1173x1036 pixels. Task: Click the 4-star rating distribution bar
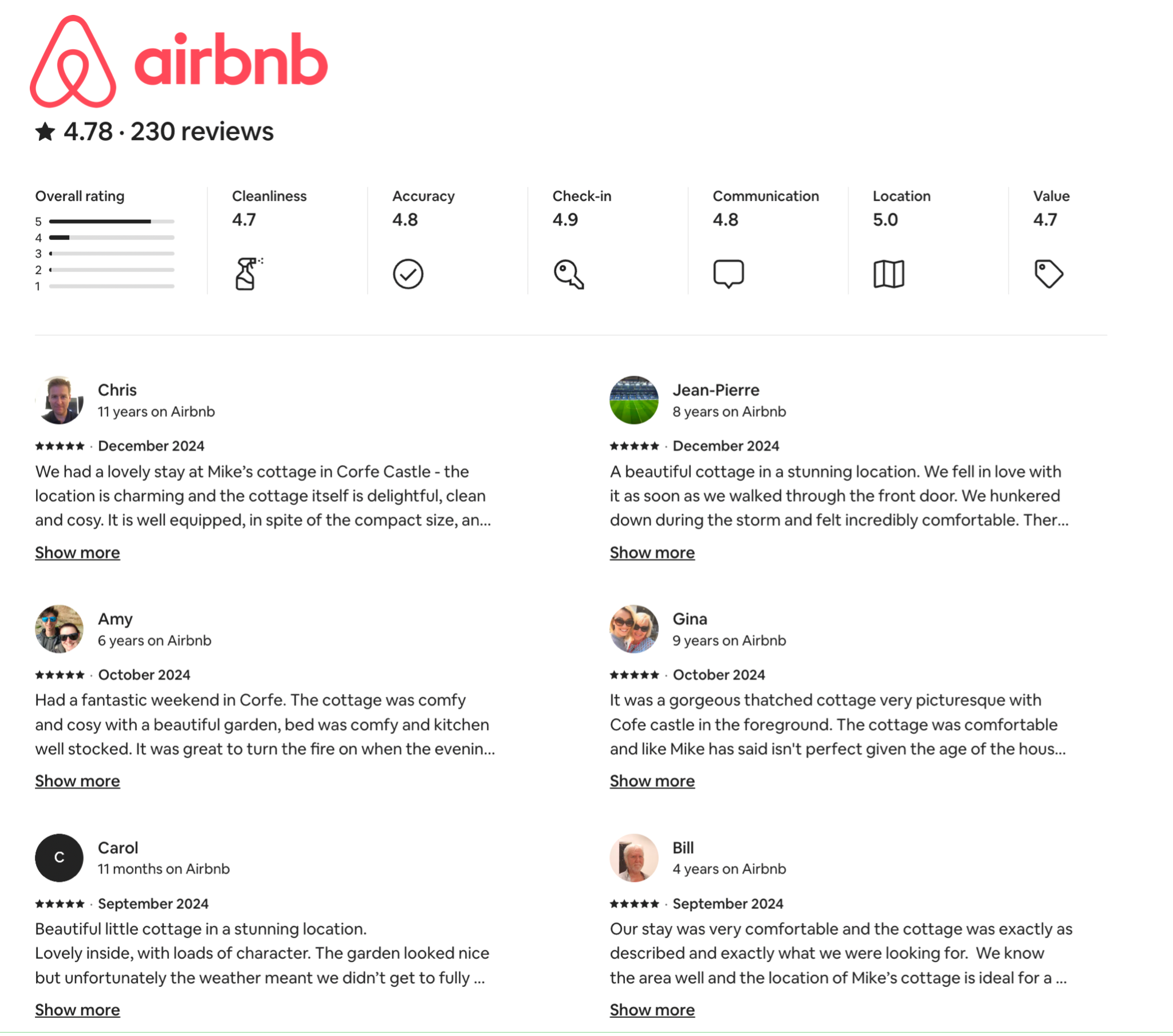(112, 238)
